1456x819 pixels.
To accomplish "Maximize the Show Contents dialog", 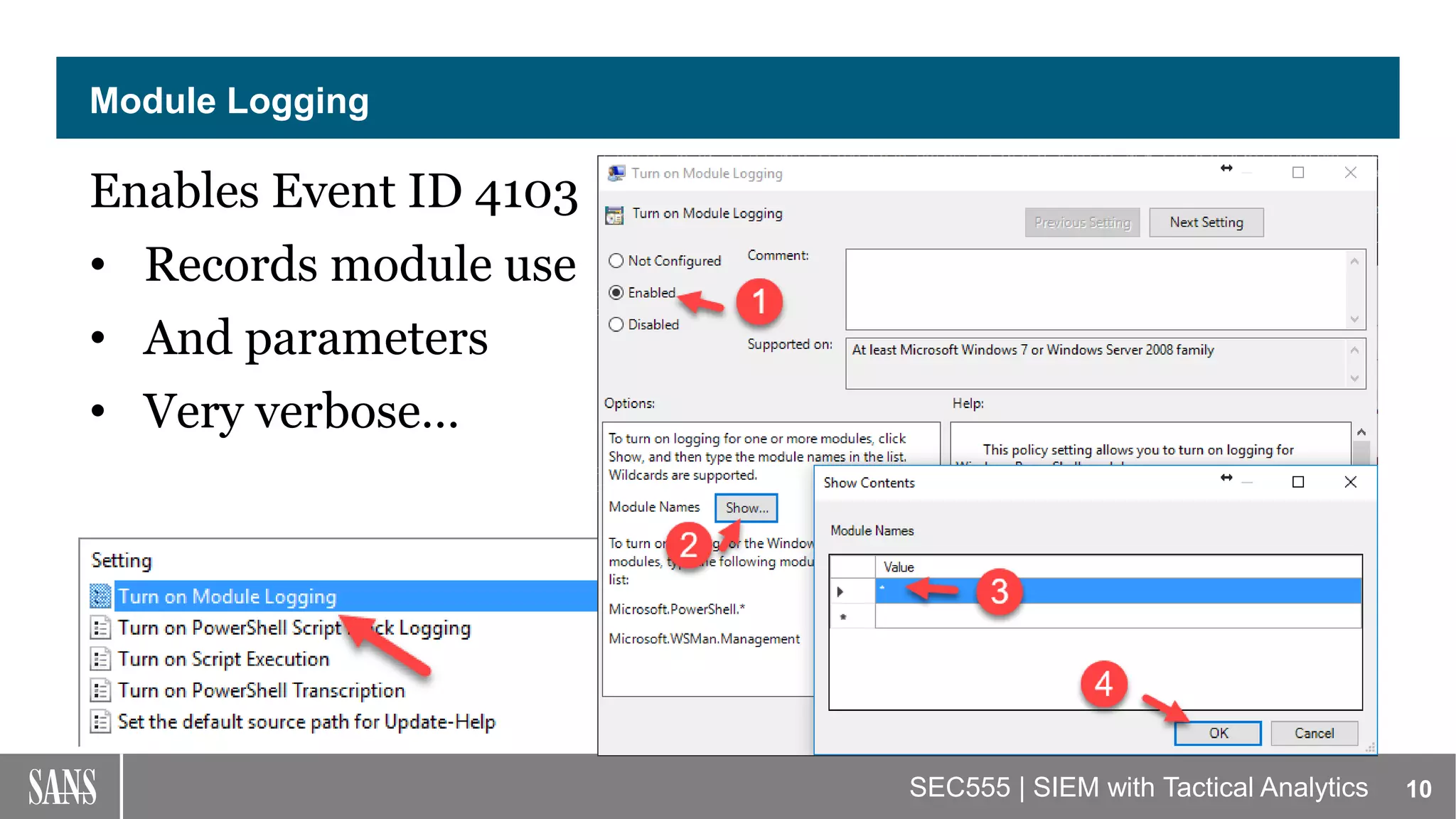I will pyautogui.click(x=1298, y=482).
